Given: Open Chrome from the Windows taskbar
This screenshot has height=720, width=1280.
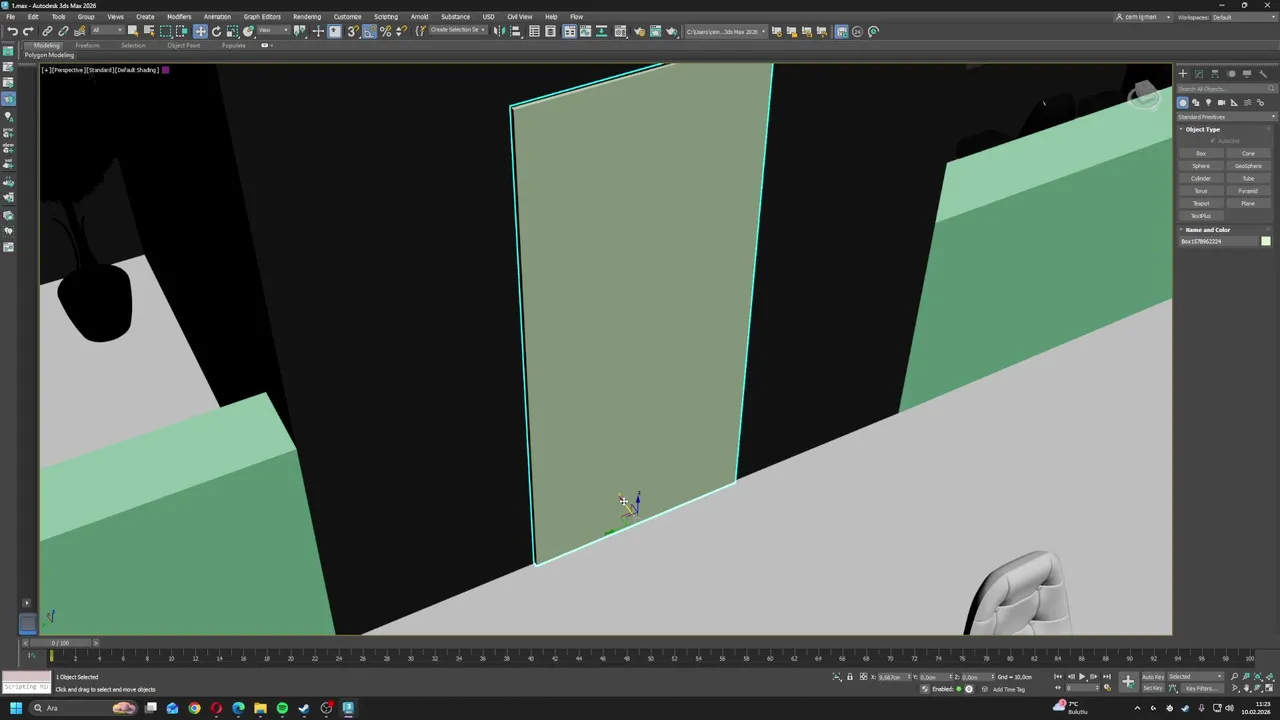Looking at the screenshot, I should (x=194, y=708).
